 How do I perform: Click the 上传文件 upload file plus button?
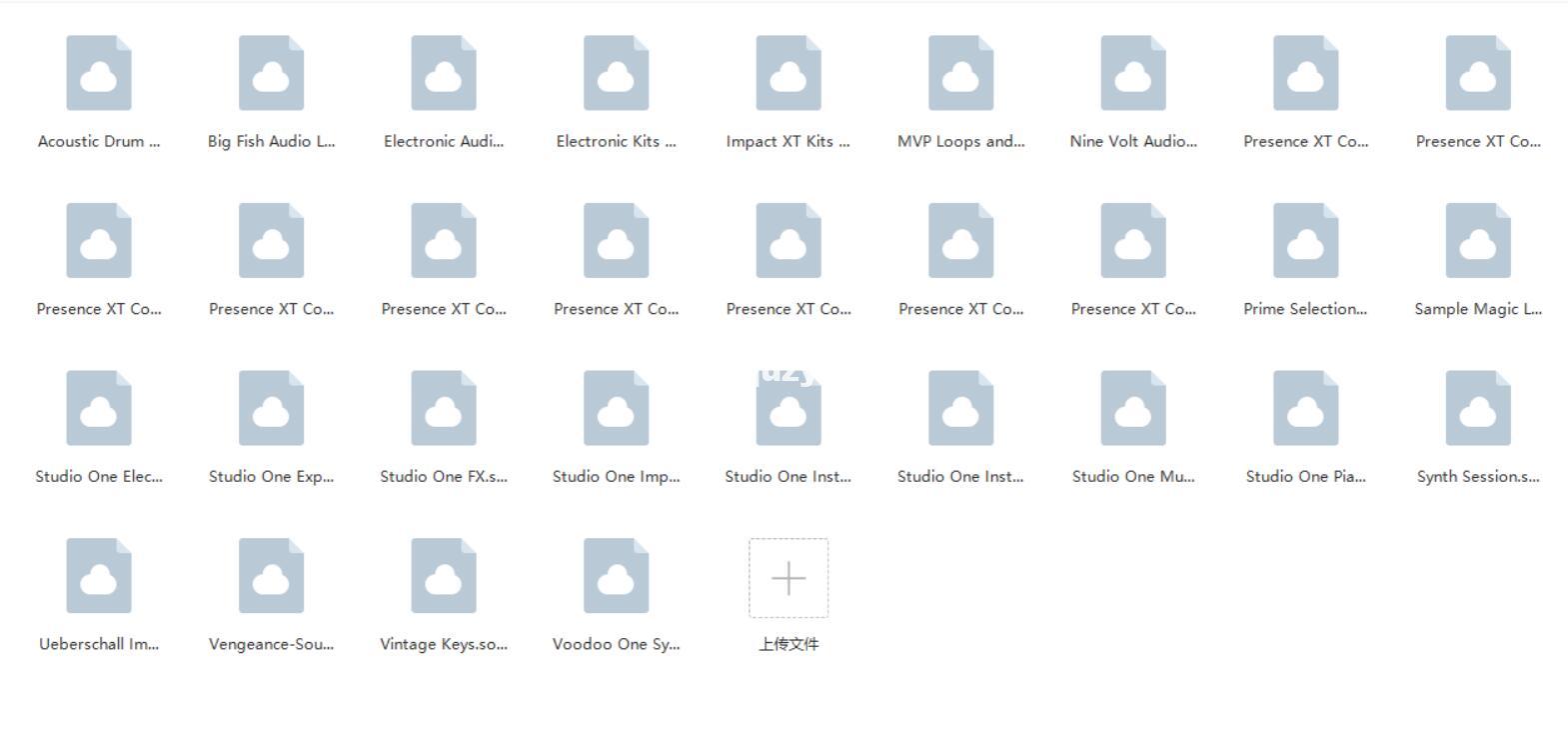pos(788,578)
